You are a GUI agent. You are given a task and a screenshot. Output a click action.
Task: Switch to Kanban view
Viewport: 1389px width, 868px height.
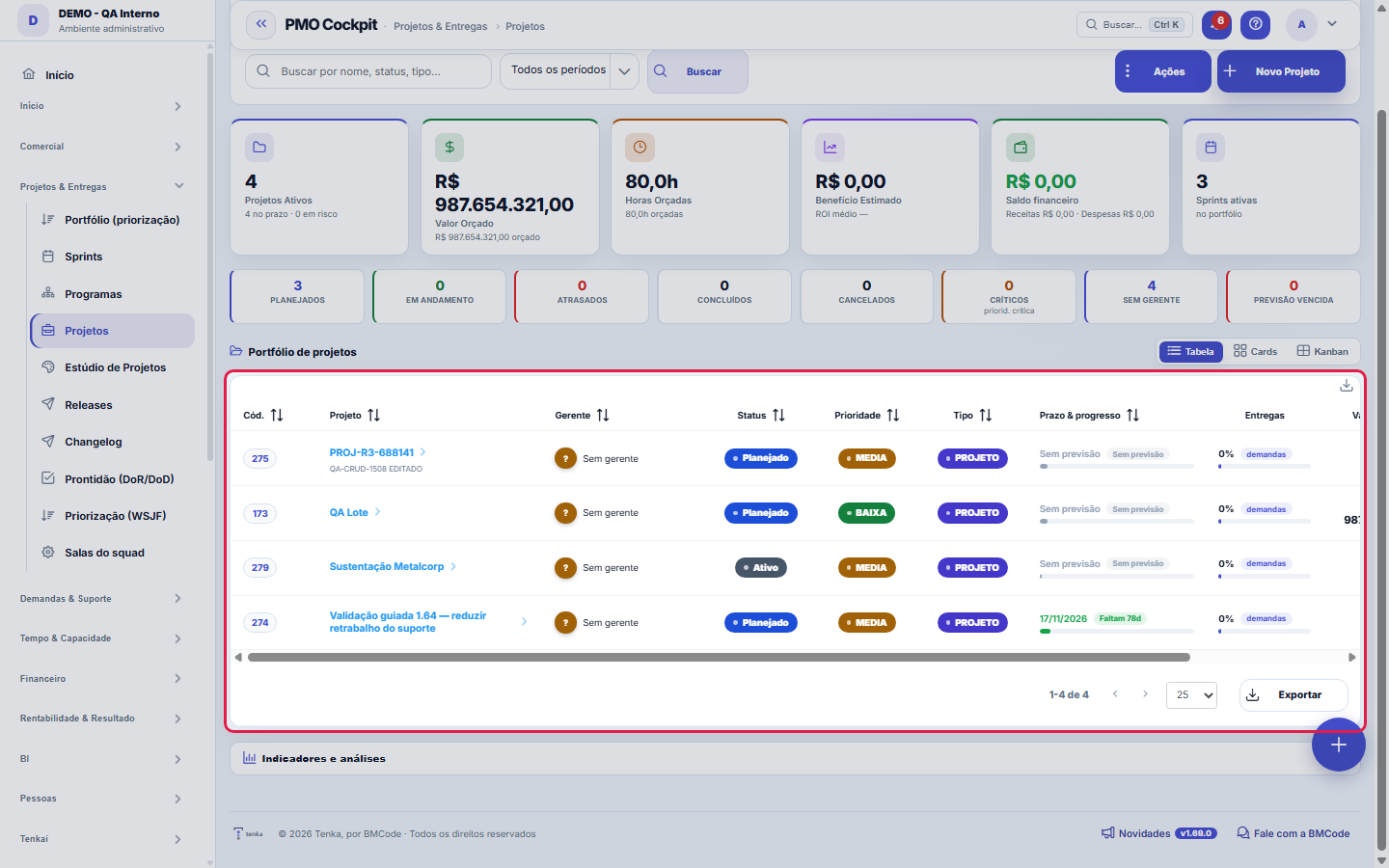point(1322,352)
